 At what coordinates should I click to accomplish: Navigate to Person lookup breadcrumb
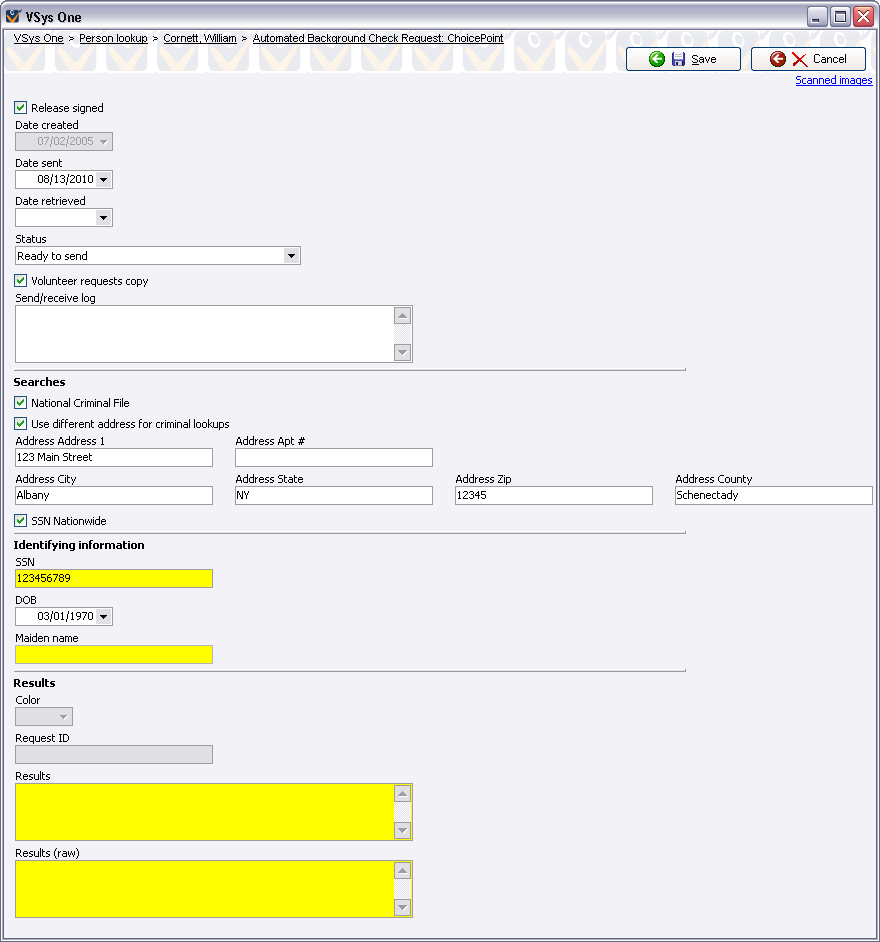click(113, 38)
